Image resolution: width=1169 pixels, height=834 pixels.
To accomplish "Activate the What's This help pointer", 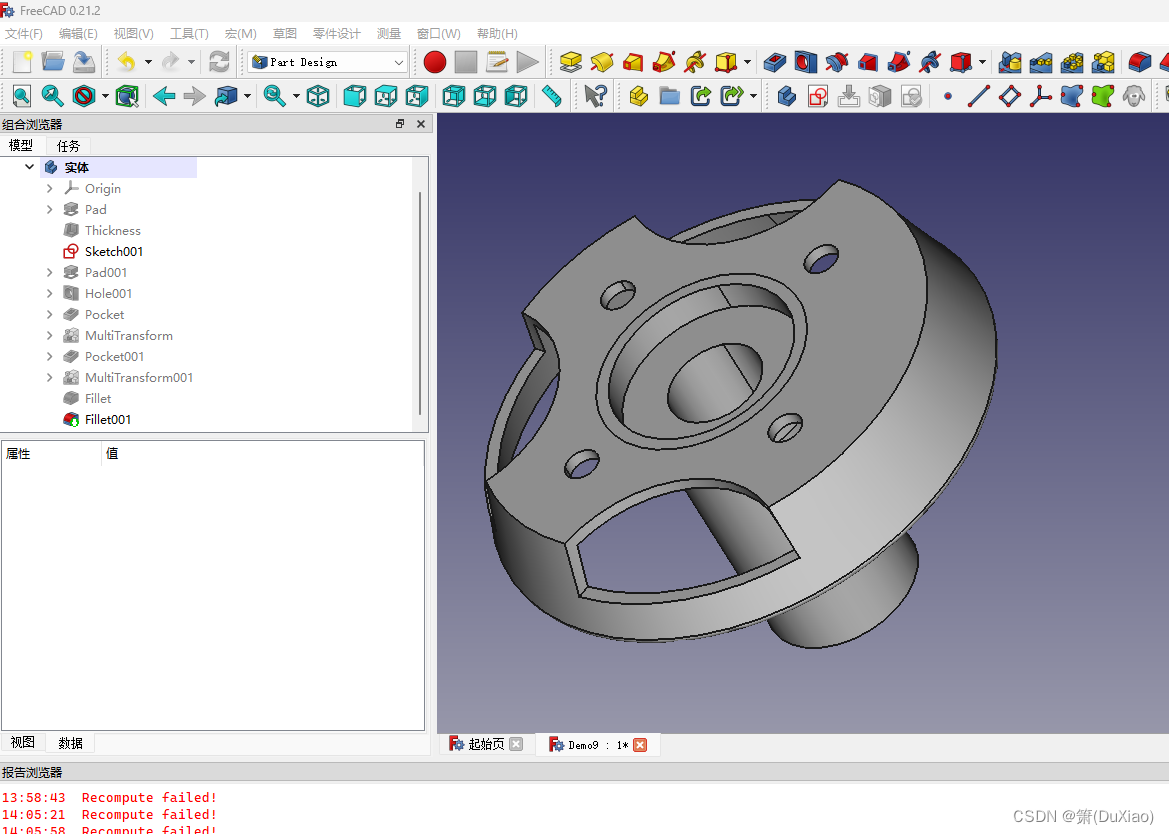I will click(595, 96).
